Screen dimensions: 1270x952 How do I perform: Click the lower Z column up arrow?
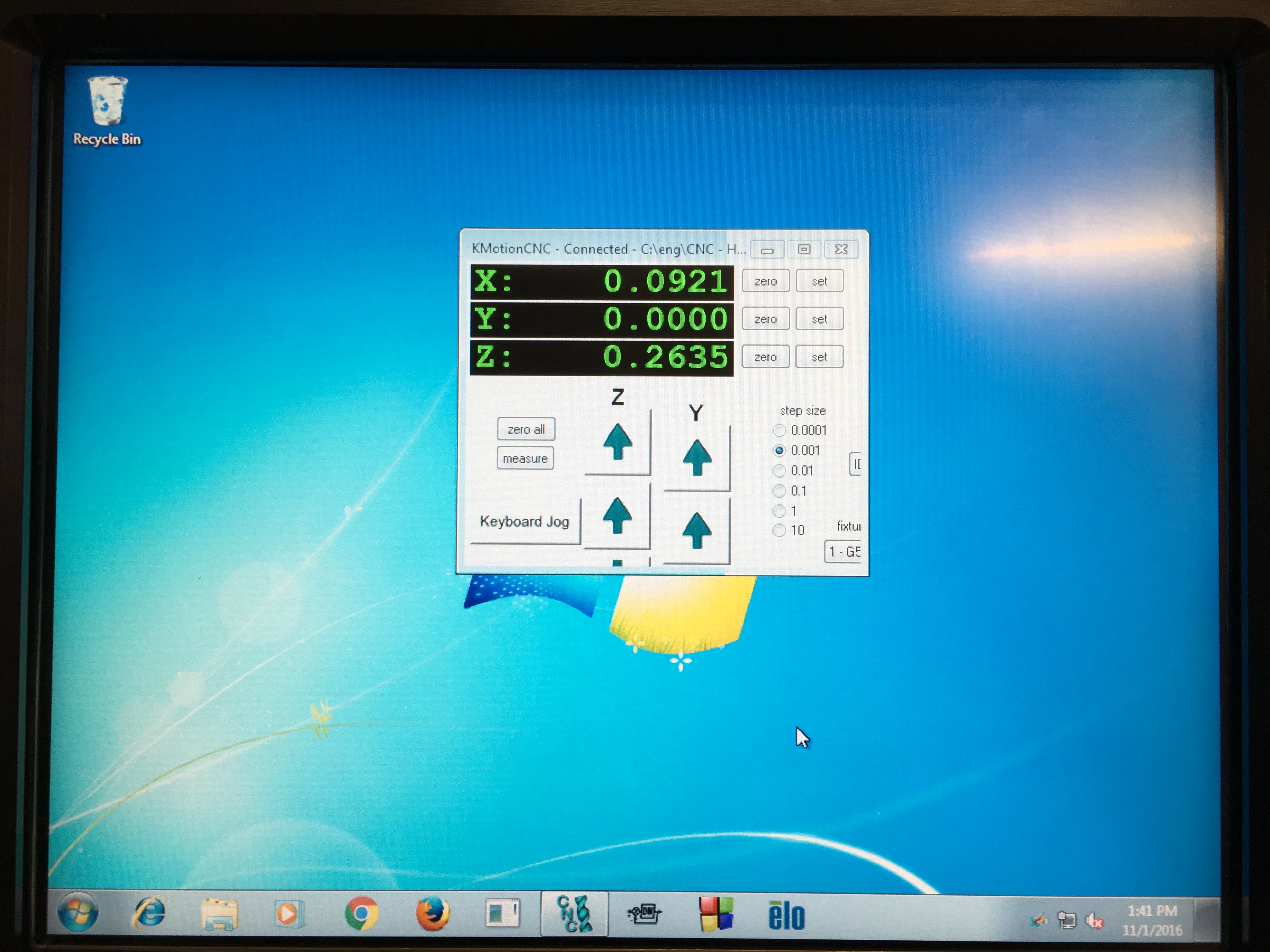click(617, 515)
